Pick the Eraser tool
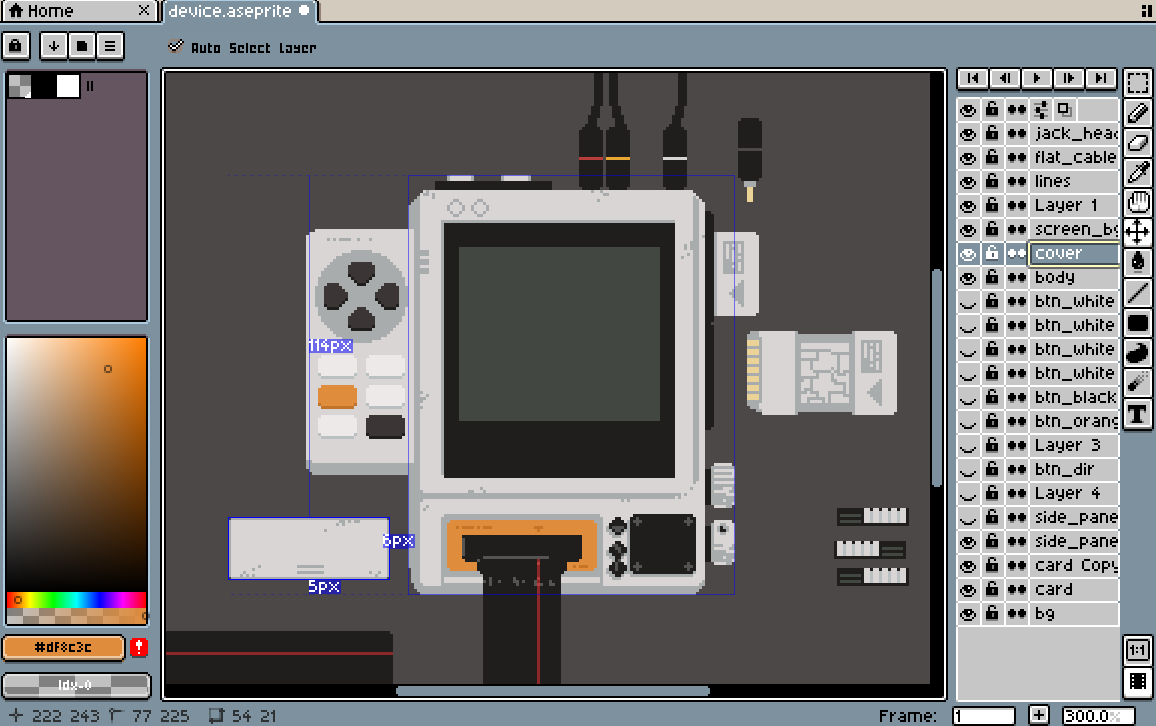Viewport: 1156px width, 726px height. click(1137, 142)
